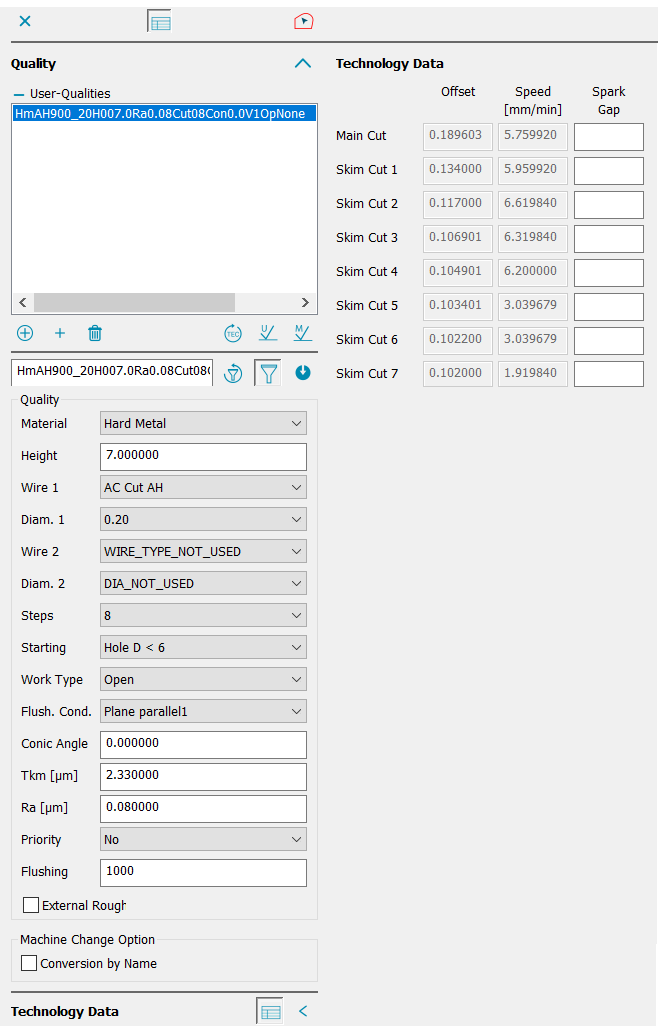Image resolution: width=658 pixels, height=1026 pixels.
Task: Check the Conversion by Name option
Action: point(29,963)
